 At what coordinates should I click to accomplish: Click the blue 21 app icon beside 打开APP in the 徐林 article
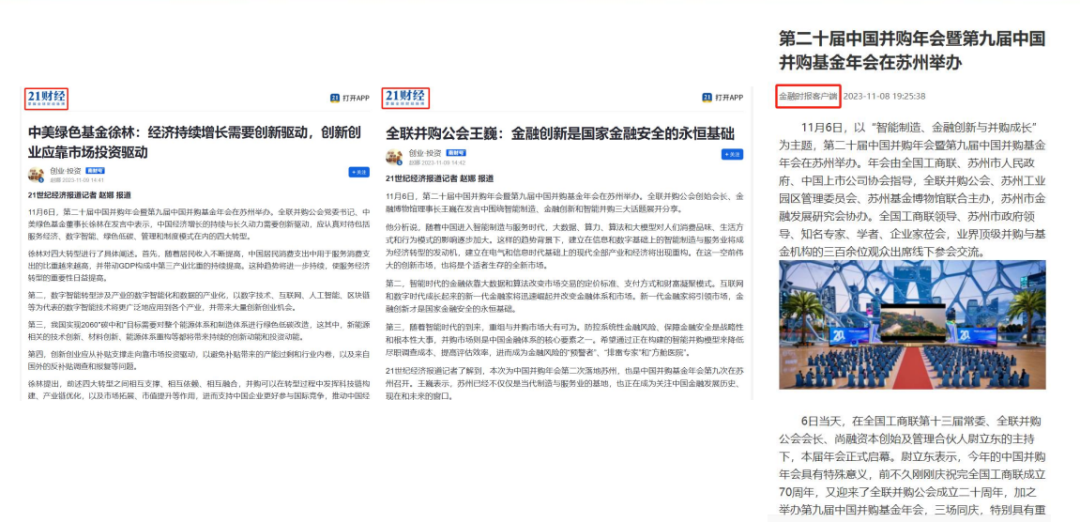pyautogui.click(x=335, y=98)
